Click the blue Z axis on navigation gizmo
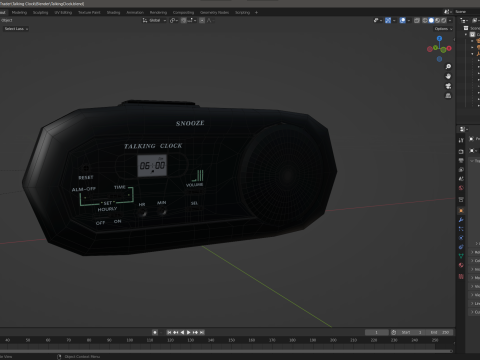Screen dimensions: 480x360 pos(439,39)
